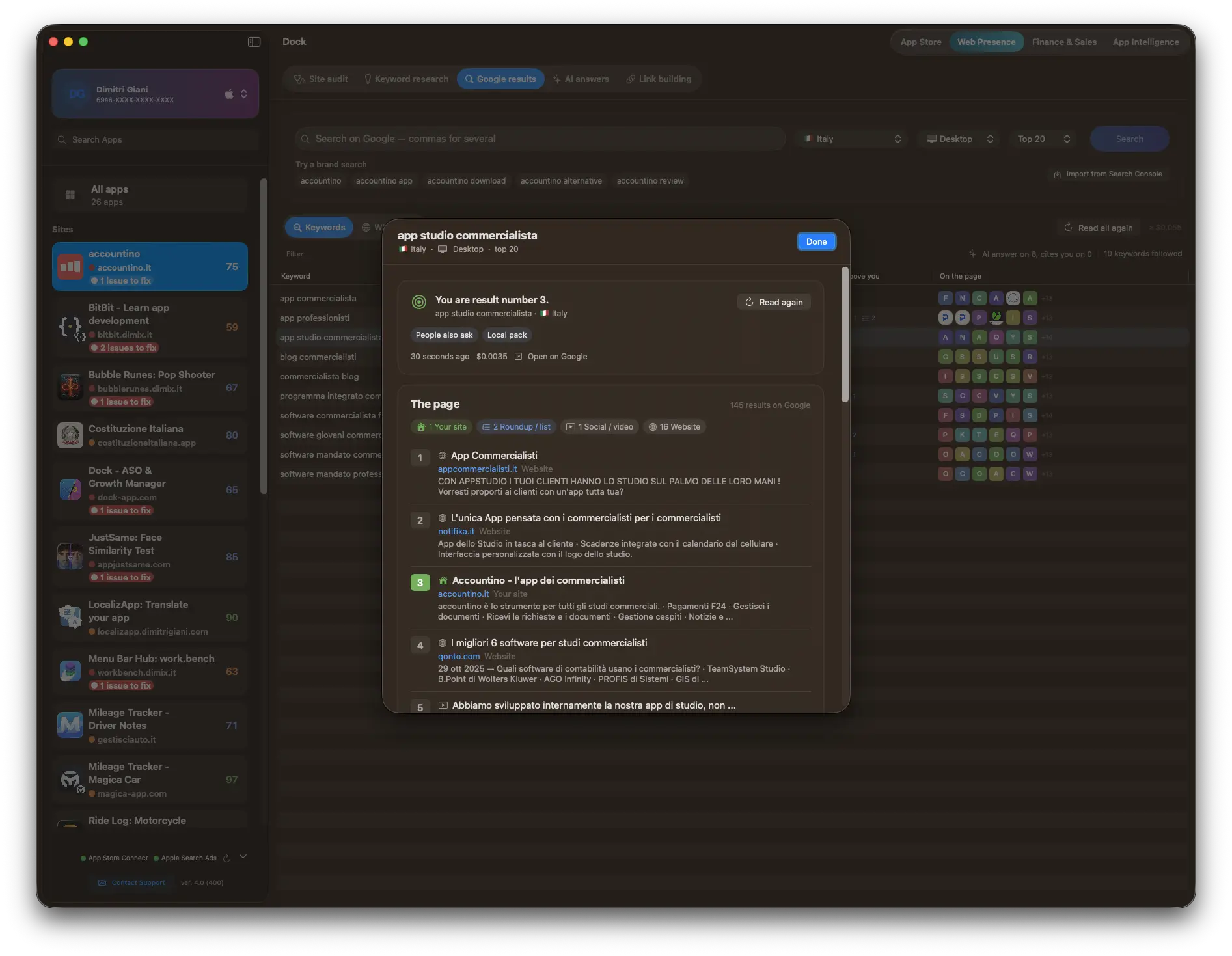Click the house icon beside Accountino result
Viewport: 1232px width, 956px height.
[x=443, y=580]
